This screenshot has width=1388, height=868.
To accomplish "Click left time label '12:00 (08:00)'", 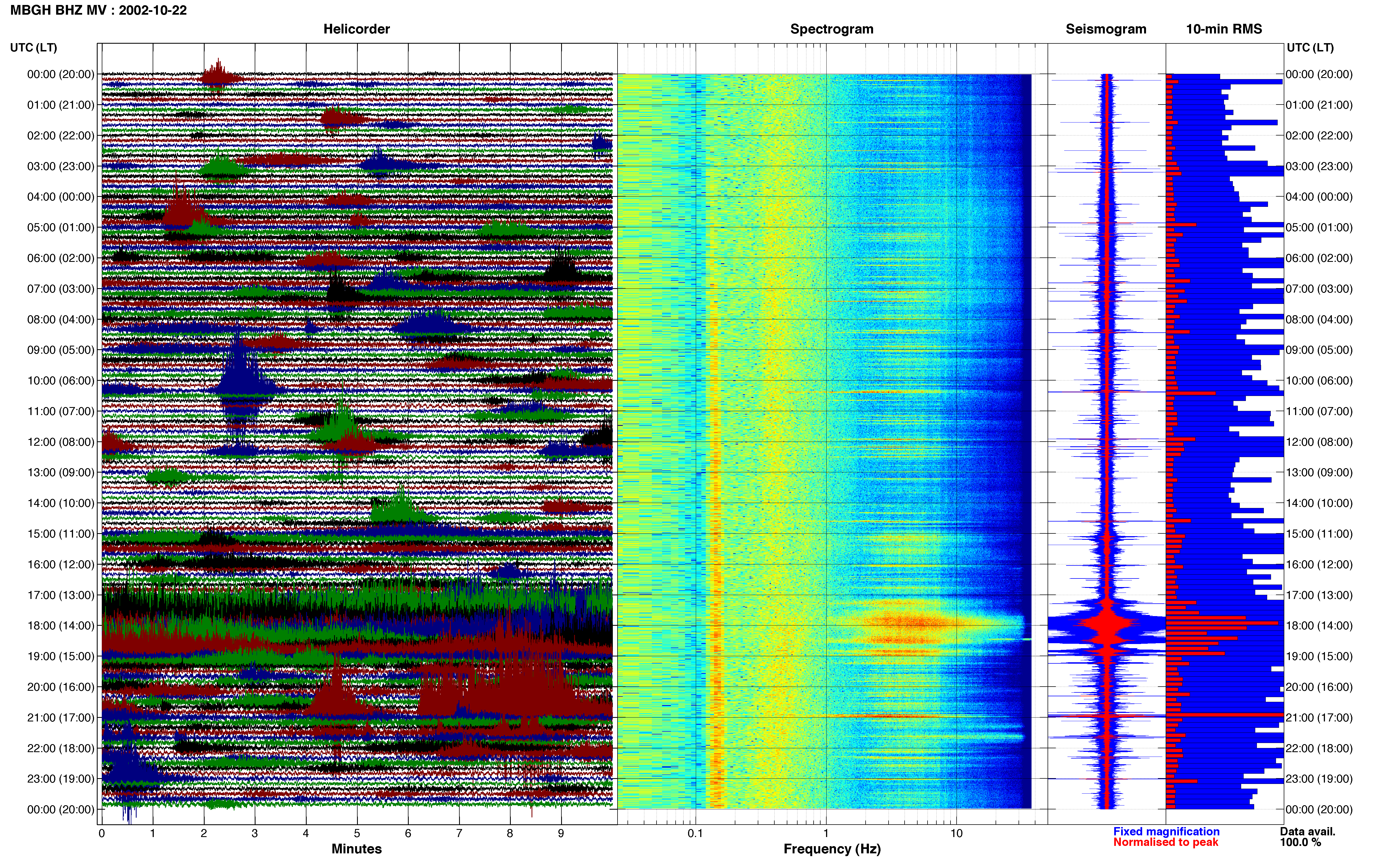I will click(61, 441).
